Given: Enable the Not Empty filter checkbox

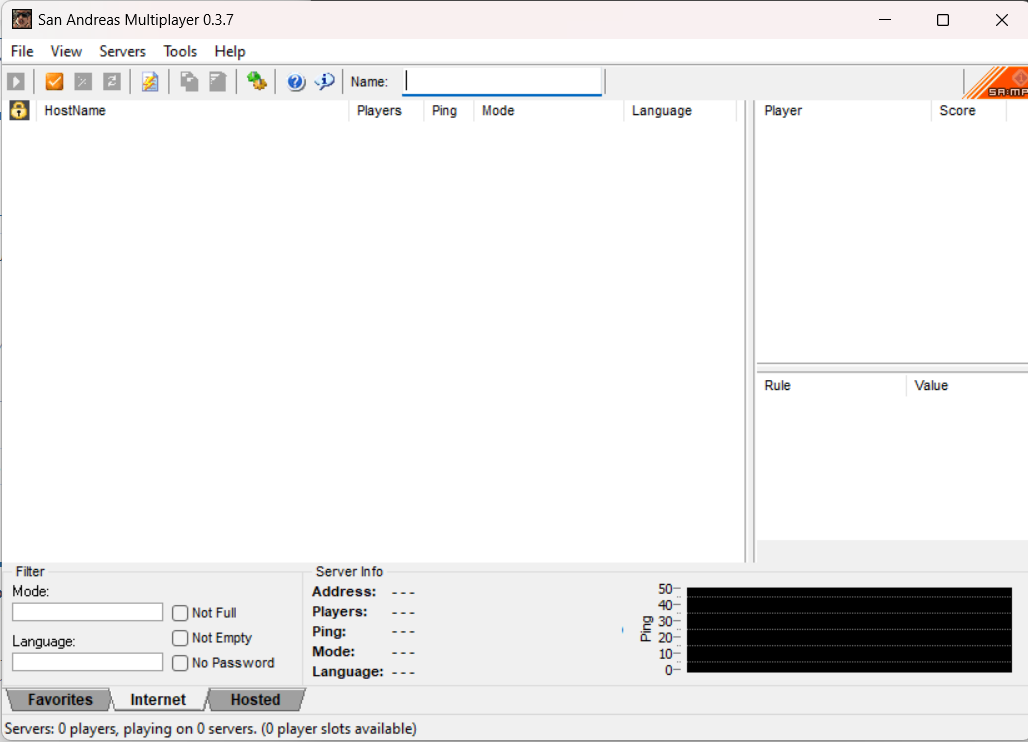Looking at the screenshot, I should [x=180, y=638].
